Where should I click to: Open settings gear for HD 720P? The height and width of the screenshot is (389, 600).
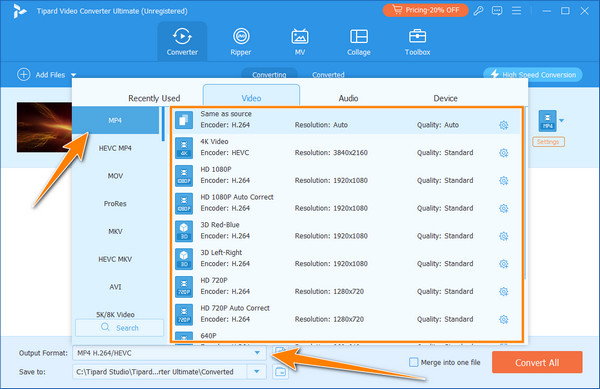click(x=504, y=291)
